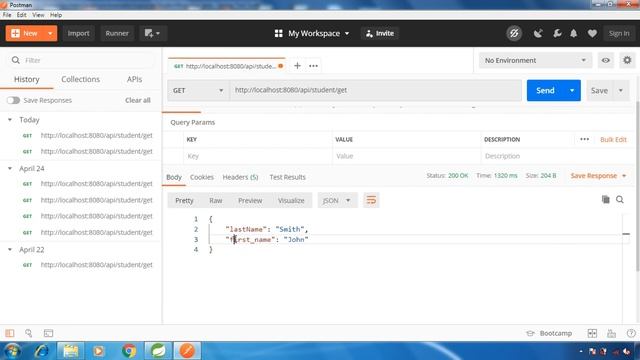This screenshot has width=640, height=360.
Task: Click the Invite button
Action: pos(380,33)
